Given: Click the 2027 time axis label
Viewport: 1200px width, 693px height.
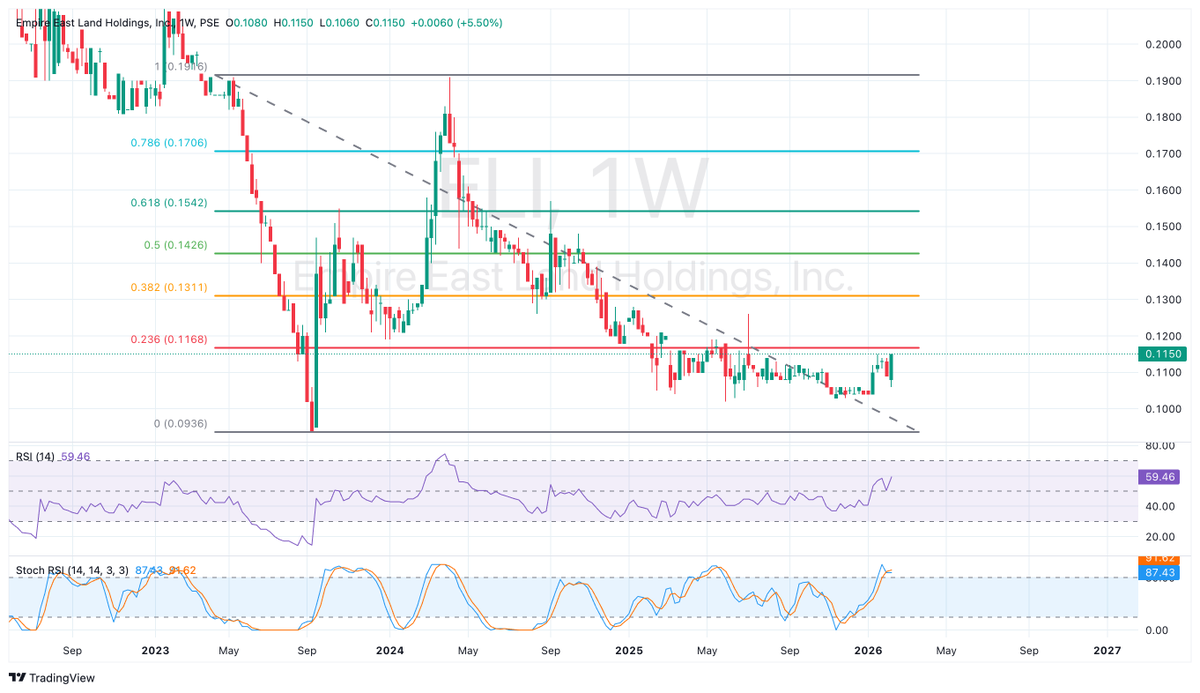Looking at the screenshot, I should pos(1106,649).
